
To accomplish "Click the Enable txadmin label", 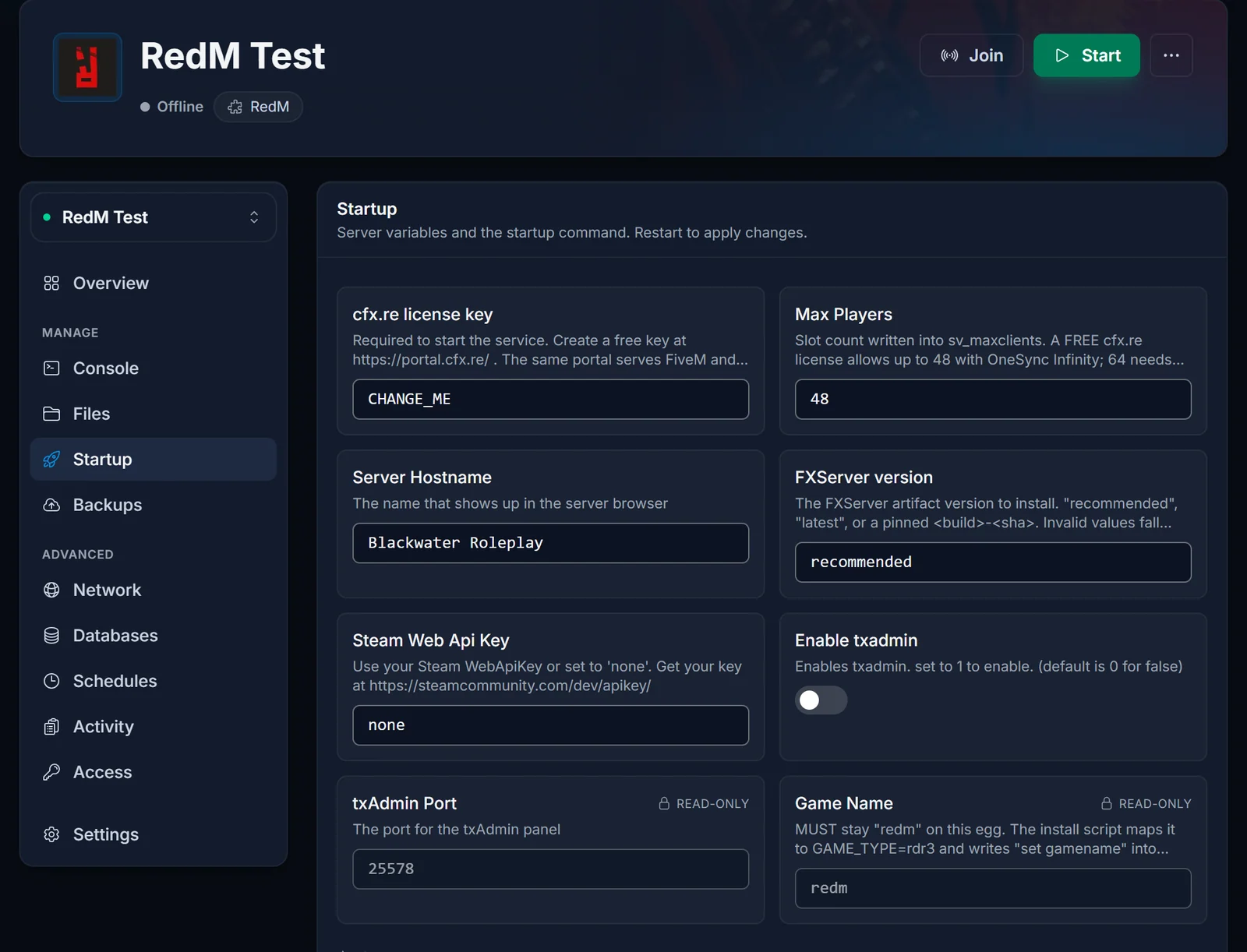I will tap(856, 640).
